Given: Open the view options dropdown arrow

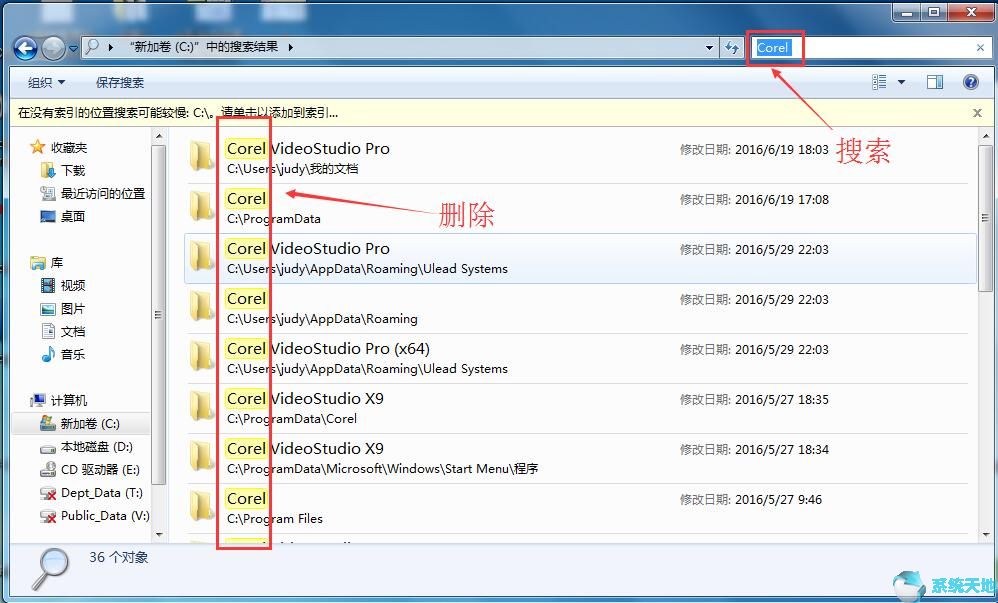Looking at the screenshot, I should (x=901, y=82).
